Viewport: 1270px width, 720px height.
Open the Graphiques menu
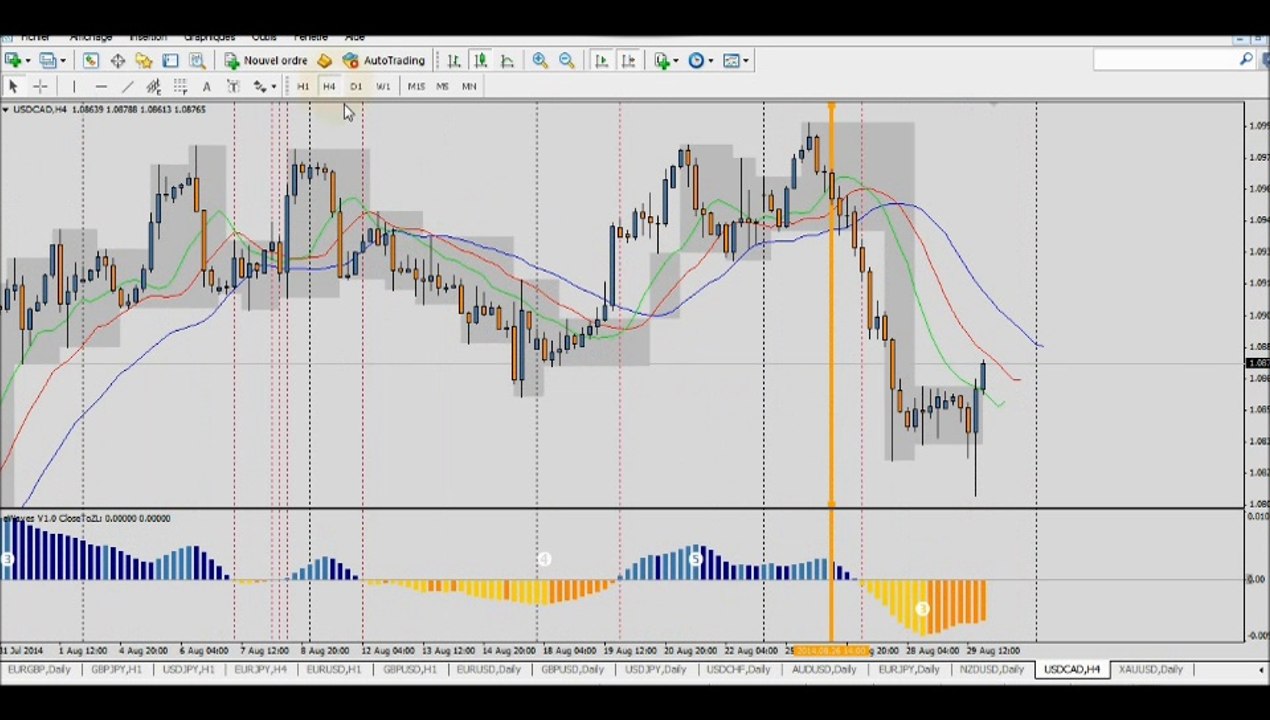[x=210, y=38]
